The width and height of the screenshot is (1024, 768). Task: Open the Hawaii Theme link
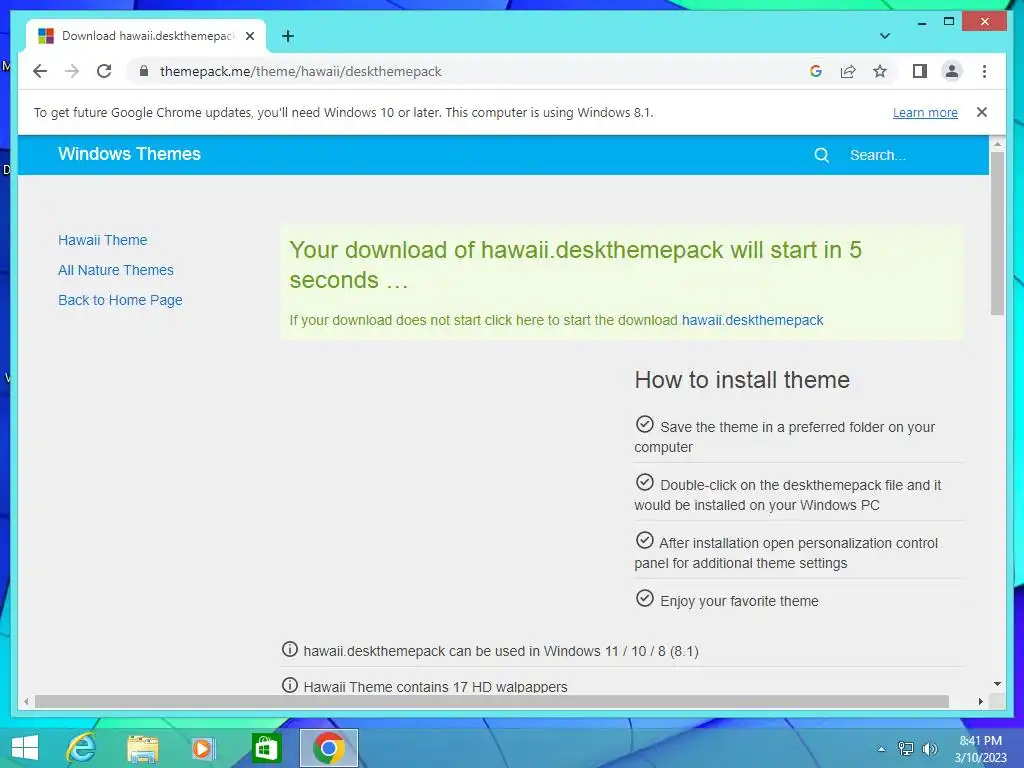(103, 240)
